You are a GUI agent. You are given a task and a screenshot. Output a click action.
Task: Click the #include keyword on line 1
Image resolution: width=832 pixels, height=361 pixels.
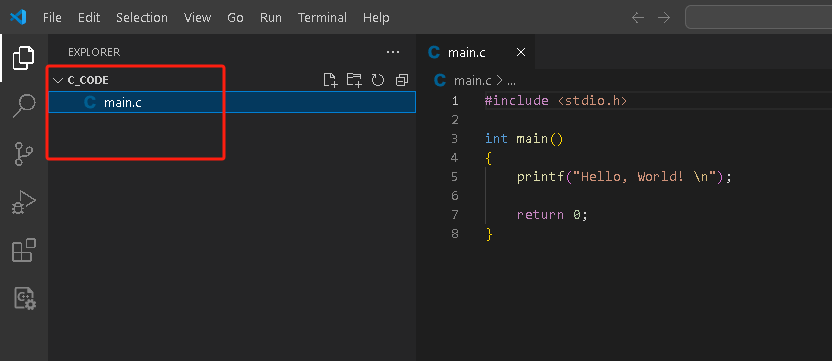click(x=517, y=100)
